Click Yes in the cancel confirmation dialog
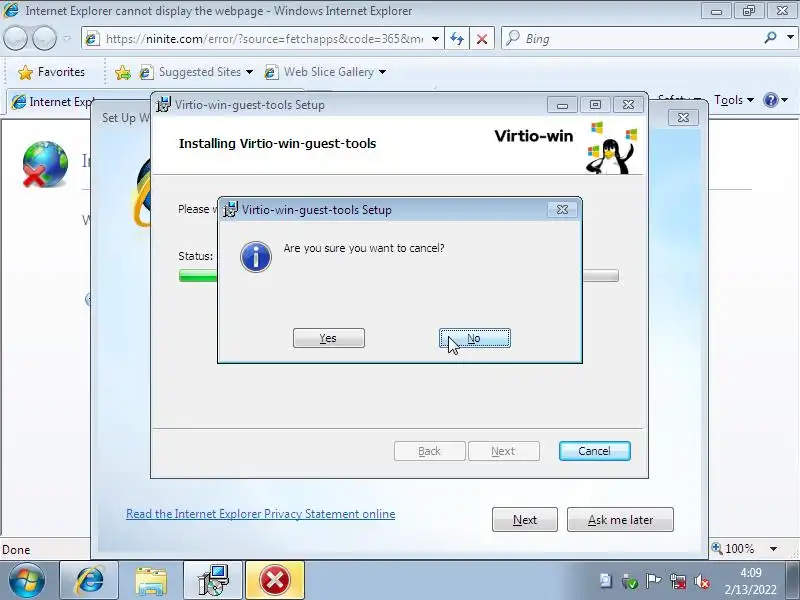The image size is (800, 600). click(x=329, y=338)
